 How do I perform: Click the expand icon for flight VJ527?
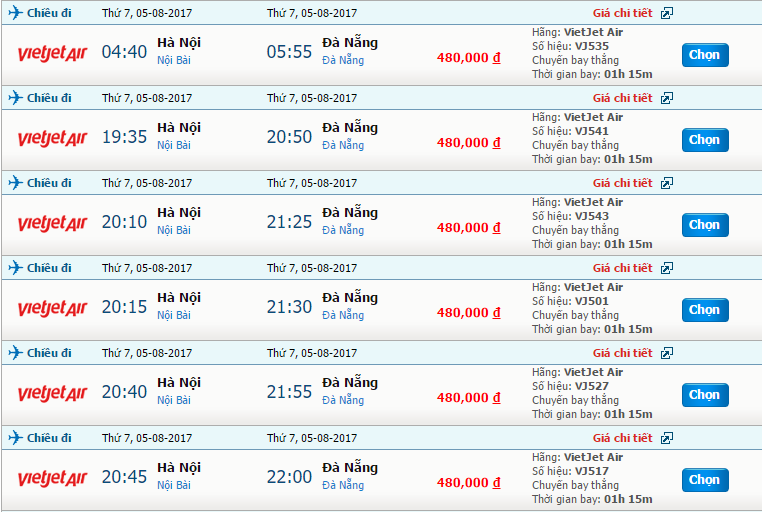coord(667,353)
